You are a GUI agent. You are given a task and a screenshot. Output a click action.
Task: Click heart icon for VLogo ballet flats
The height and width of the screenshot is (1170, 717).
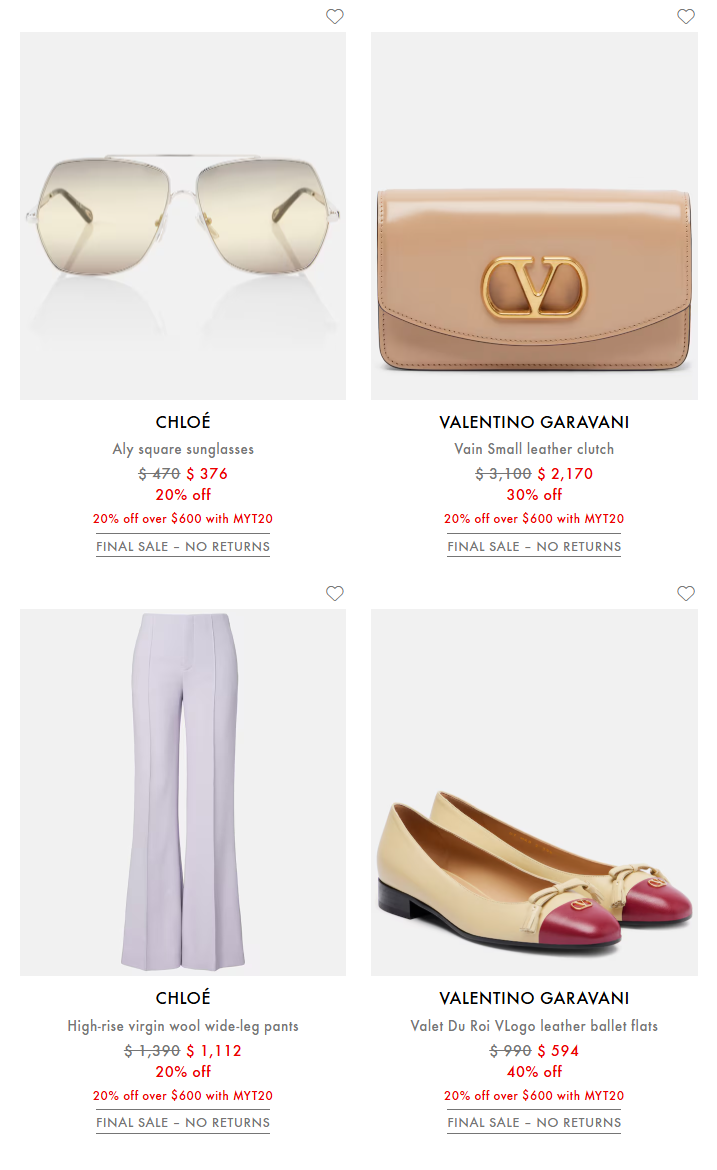686,593
